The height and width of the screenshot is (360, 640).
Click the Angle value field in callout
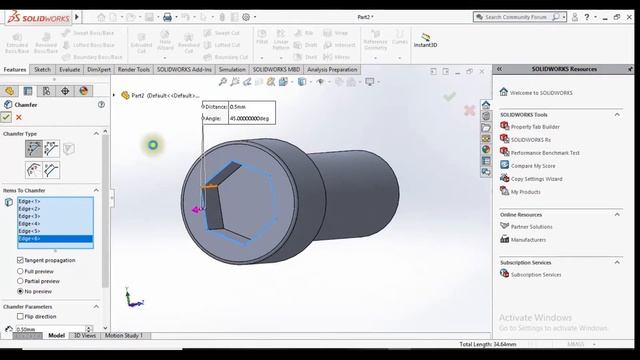point(251,118)
